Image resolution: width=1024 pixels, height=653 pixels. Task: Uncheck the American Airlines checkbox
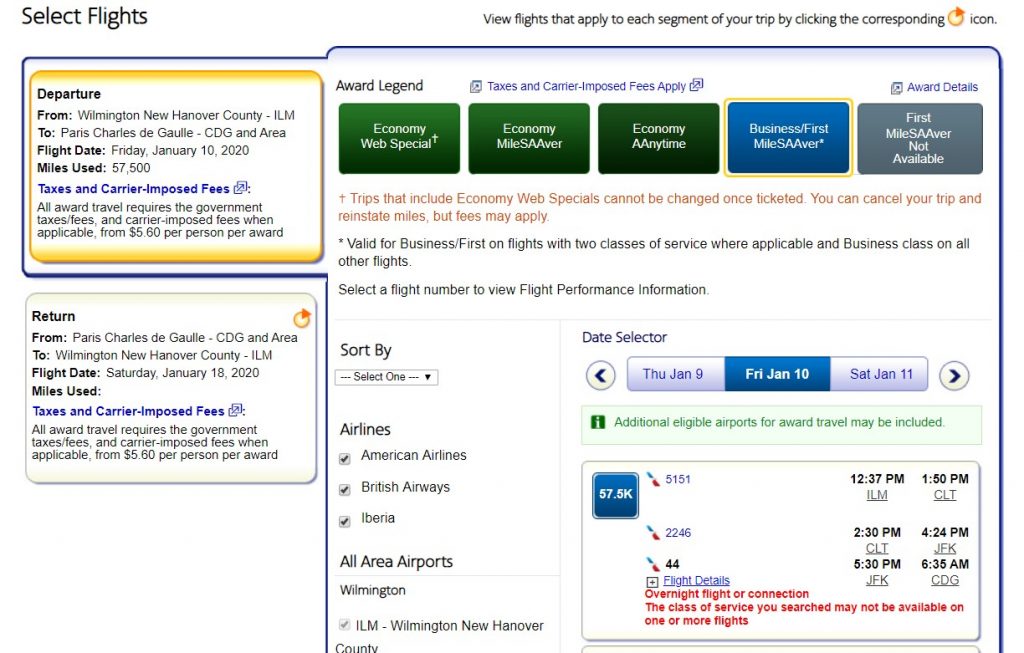pyautogui.click(x=345, y=458)
